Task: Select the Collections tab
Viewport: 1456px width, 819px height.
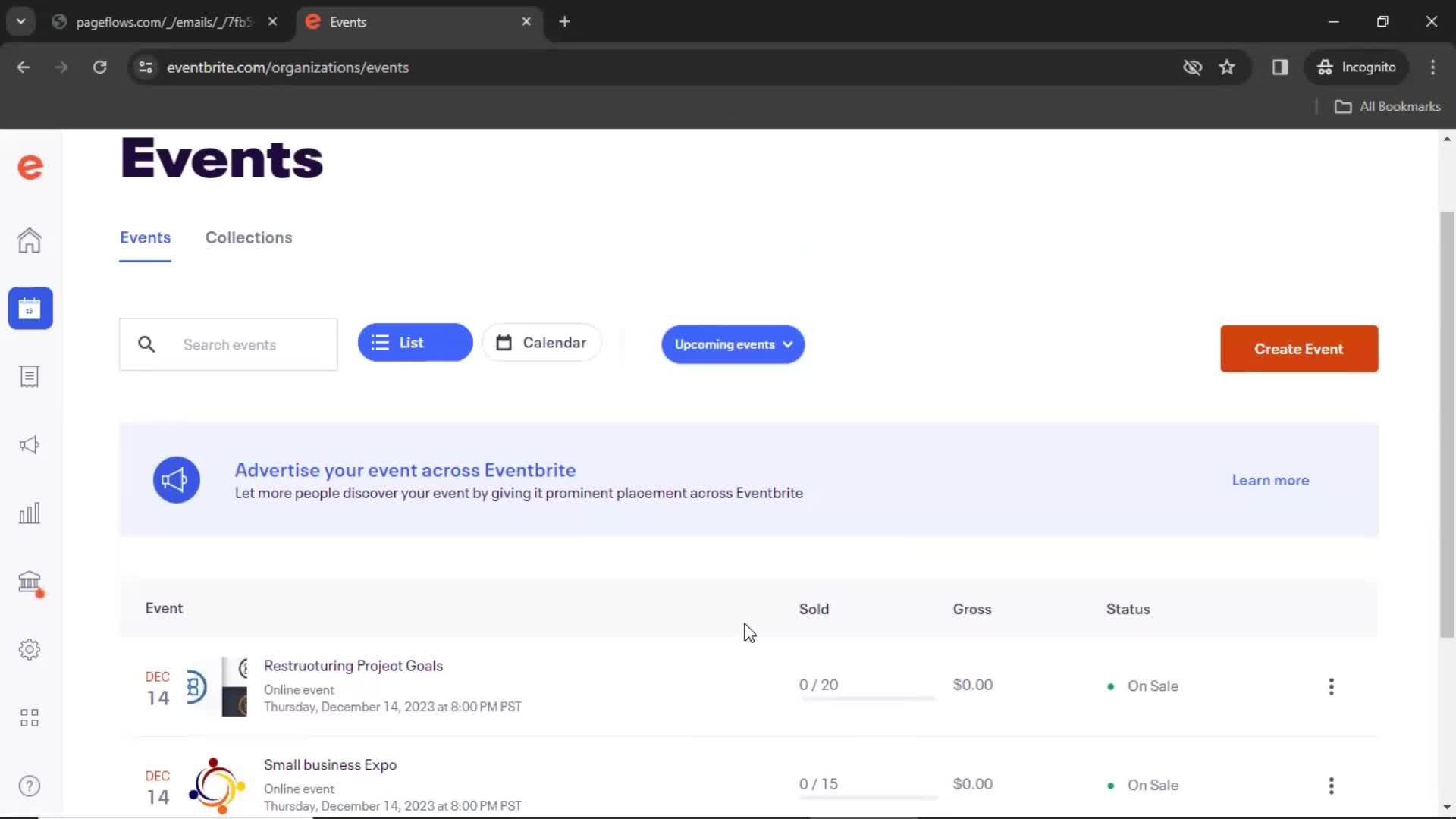Action: pos(249,237)
